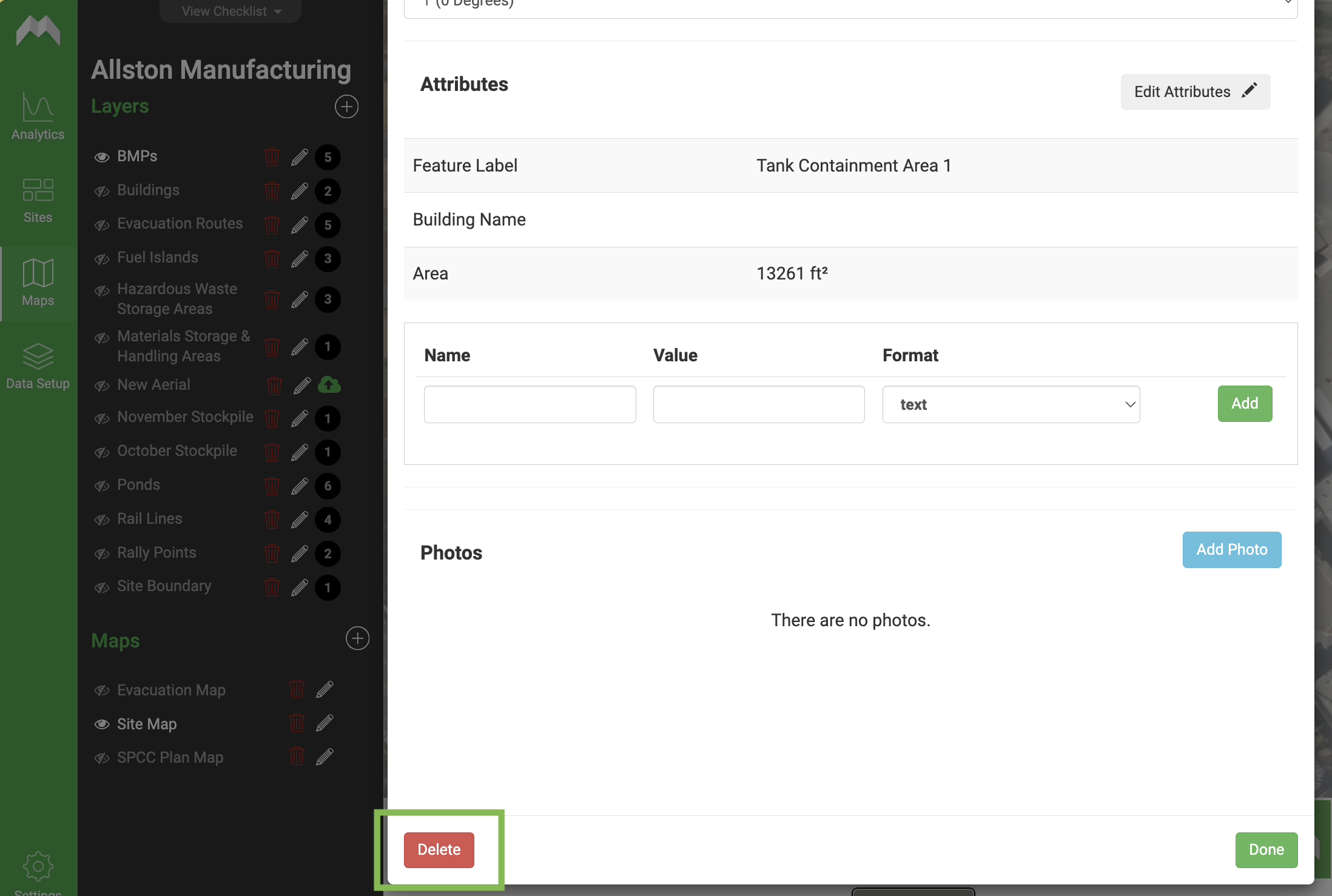Edit the SPCC Plan Map pencil
The width and height of the screenshot is (1332, 896).
click(325, 757)
